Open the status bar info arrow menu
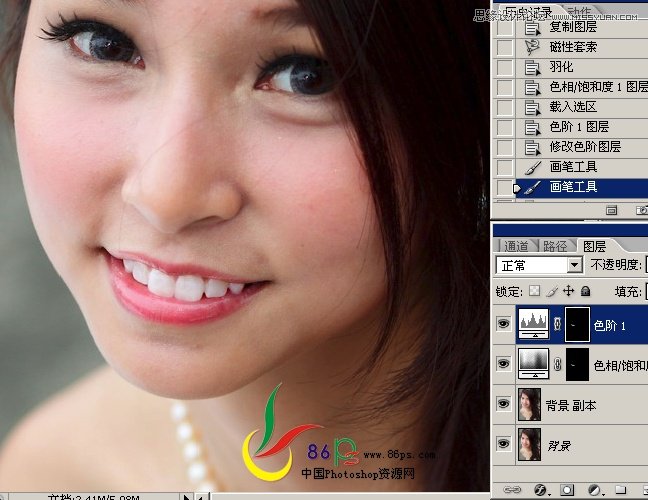 (187, 497)
